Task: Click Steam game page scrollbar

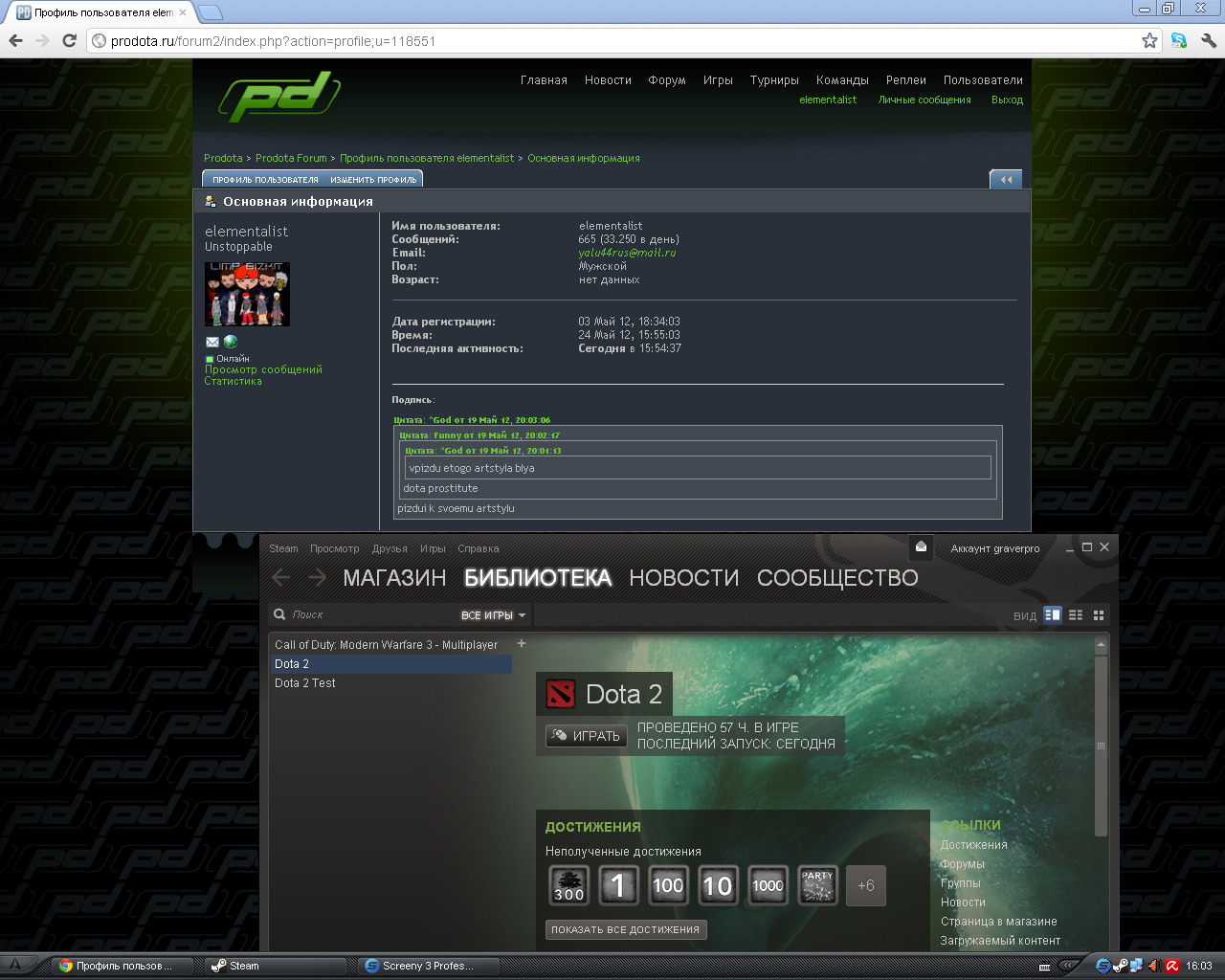Action: point(1101,746)
